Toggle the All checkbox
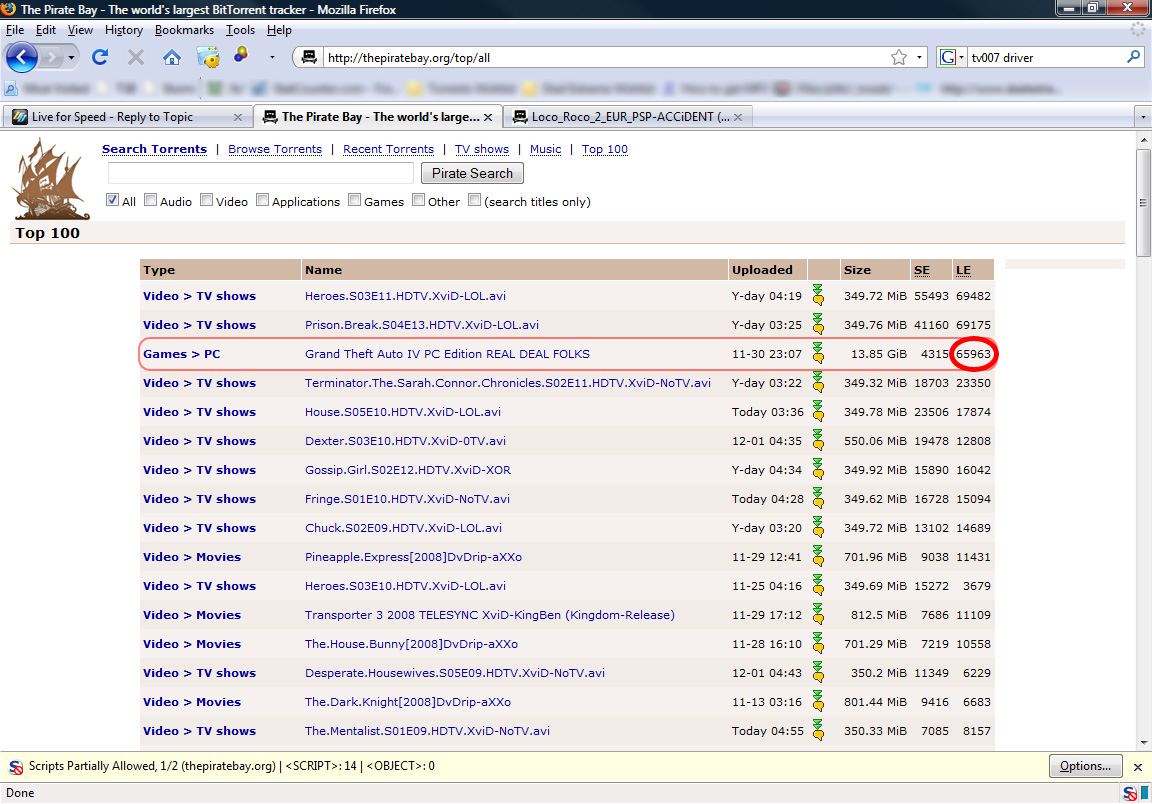Image resolution: width=1152 pixels, height=804 pixels. click(x=112, y=200)
